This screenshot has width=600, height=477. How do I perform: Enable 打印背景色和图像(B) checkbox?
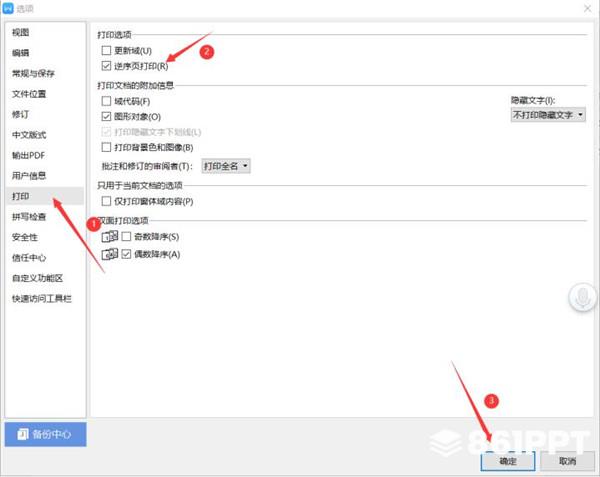point(106,148)
